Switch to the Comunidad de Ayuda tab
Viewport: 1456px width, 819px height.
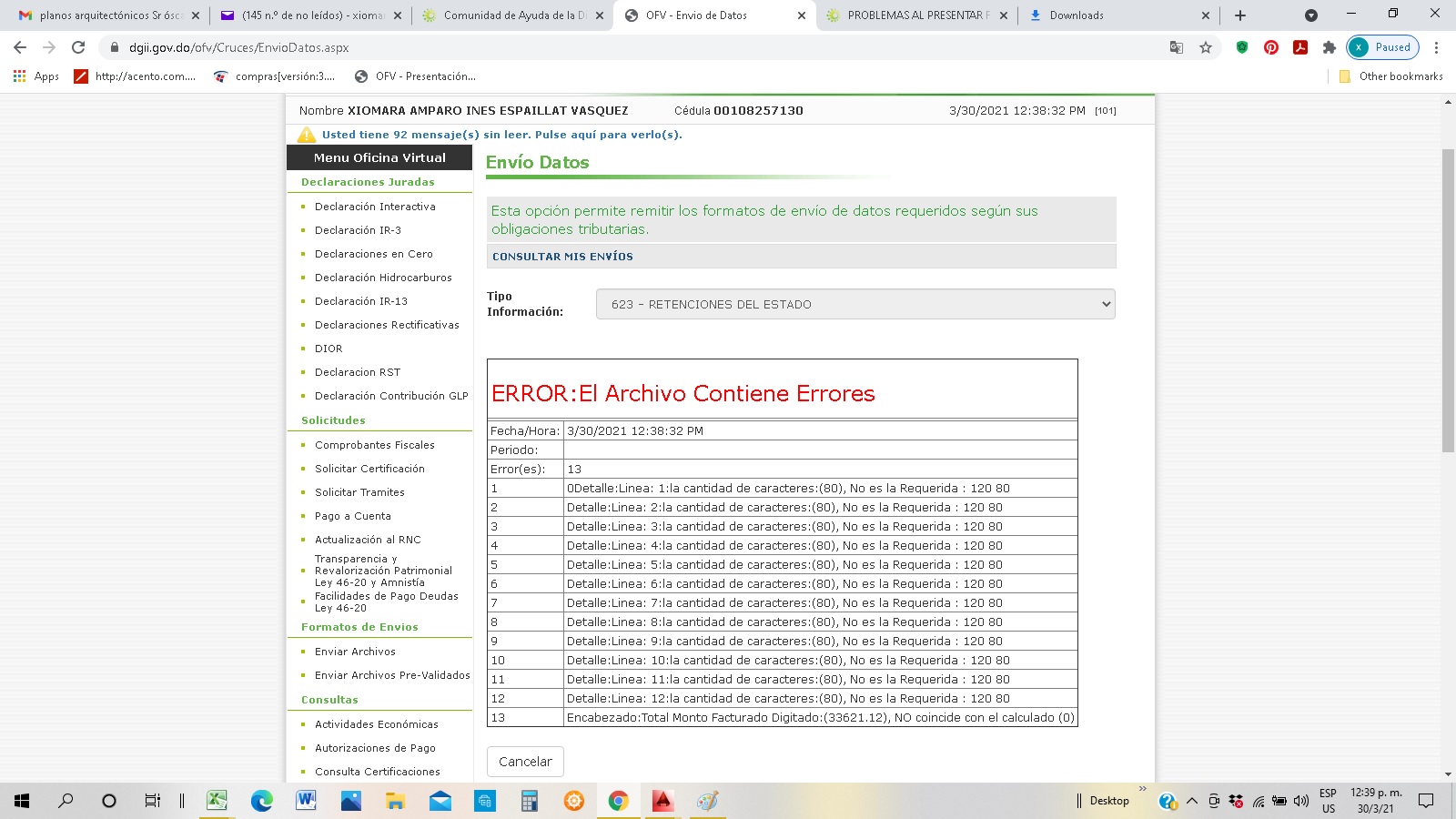pos(514,15)
